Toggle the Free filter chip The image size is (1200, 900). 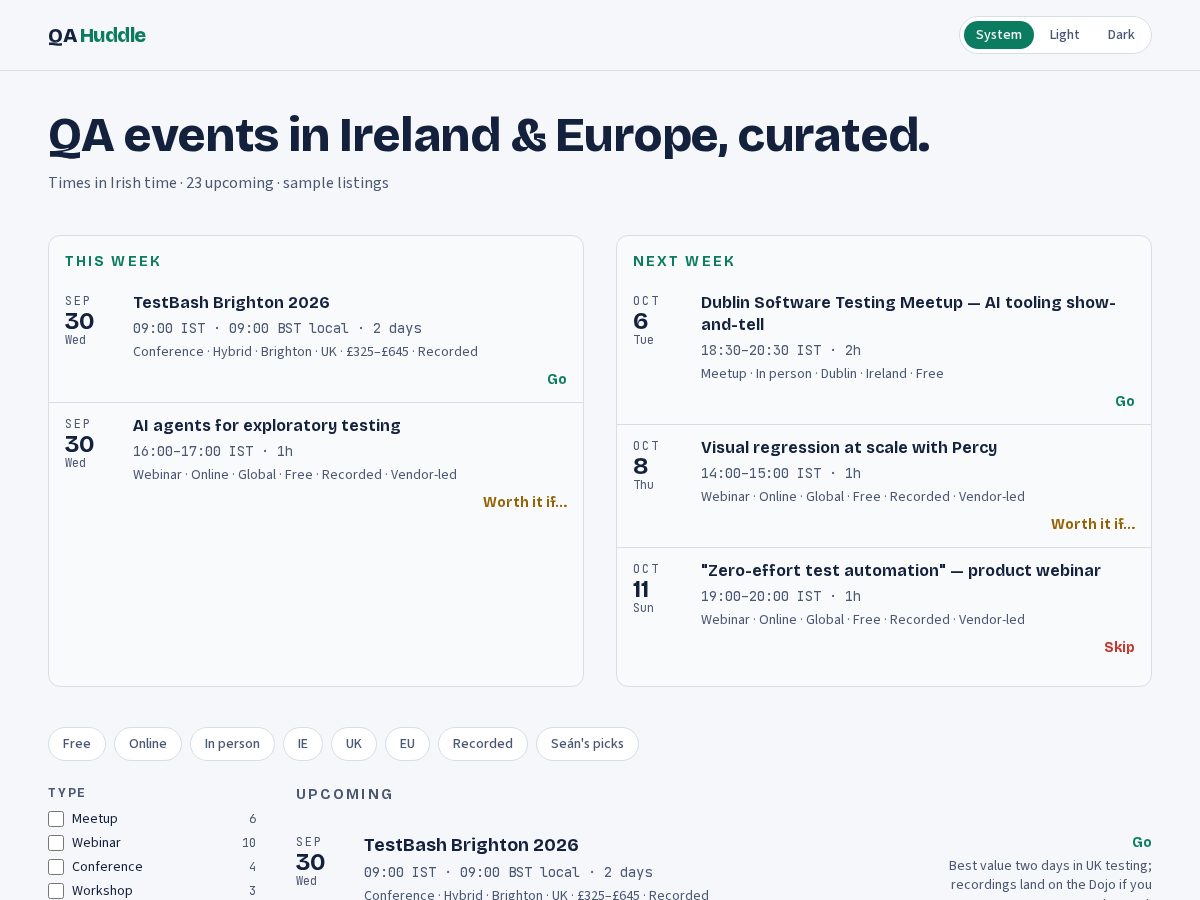pyautogui.click(x=77, y=744)
